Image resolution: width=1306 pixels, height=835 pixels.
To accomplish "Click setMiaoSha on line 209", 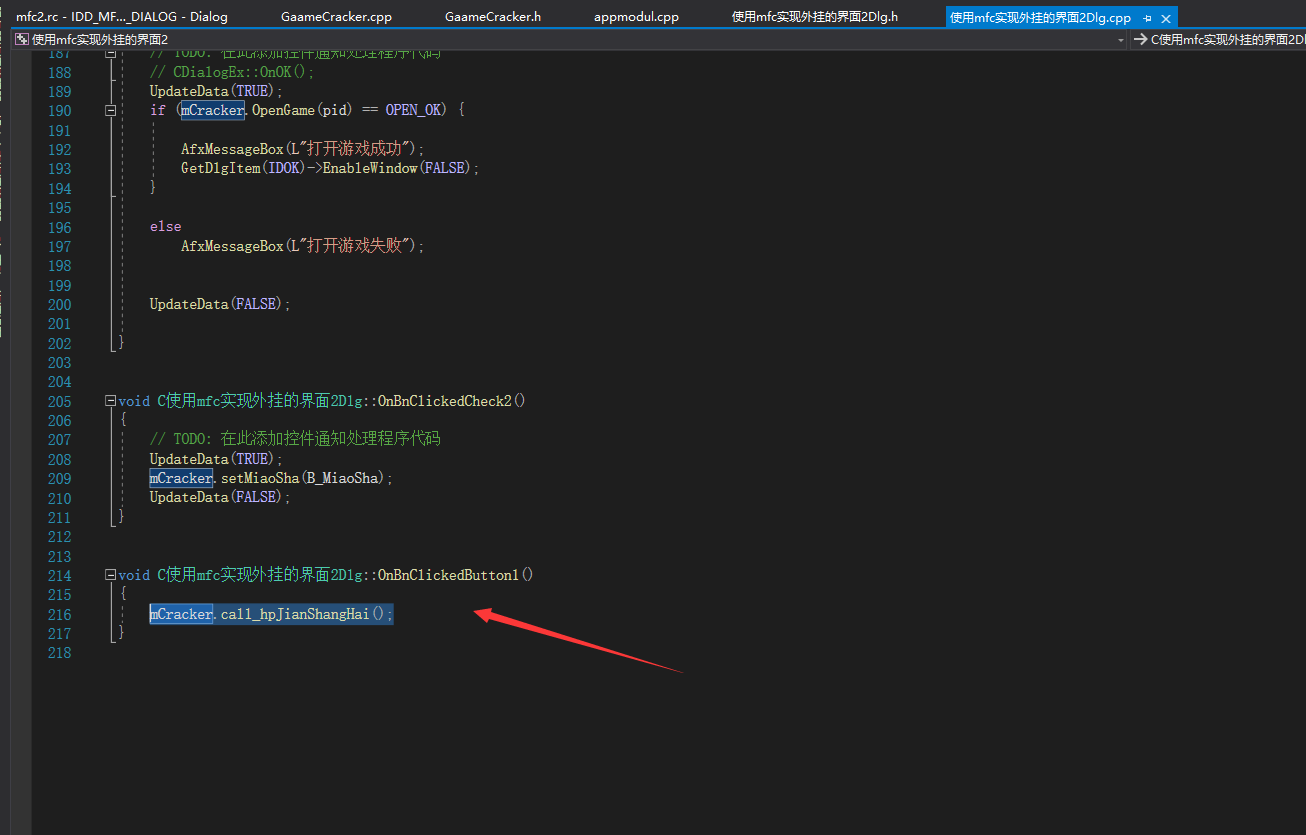I will point(260,478).
